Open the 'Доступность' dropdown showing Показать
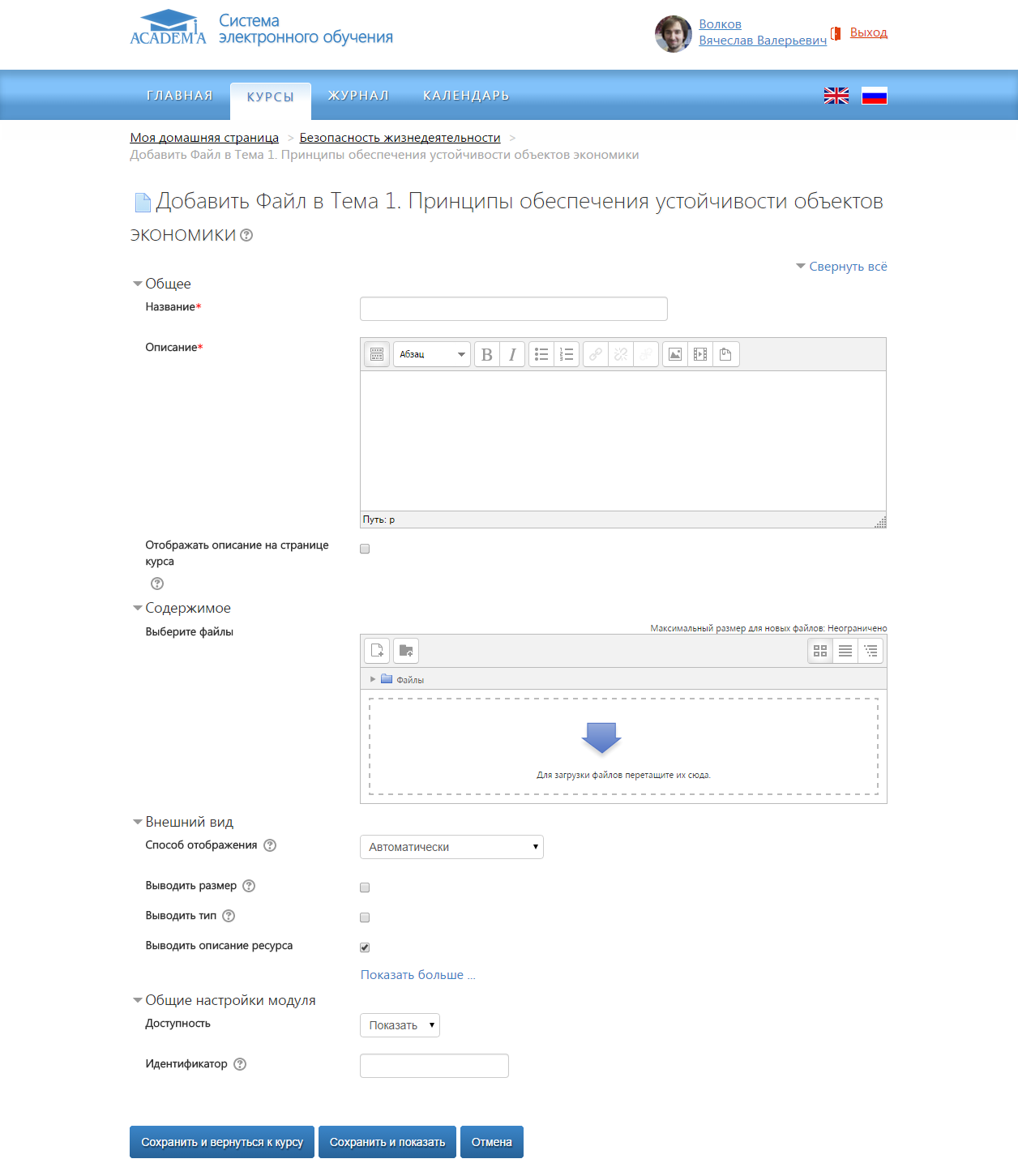The width and height of the screenshot is (1018, 1176). [400, 1025]
